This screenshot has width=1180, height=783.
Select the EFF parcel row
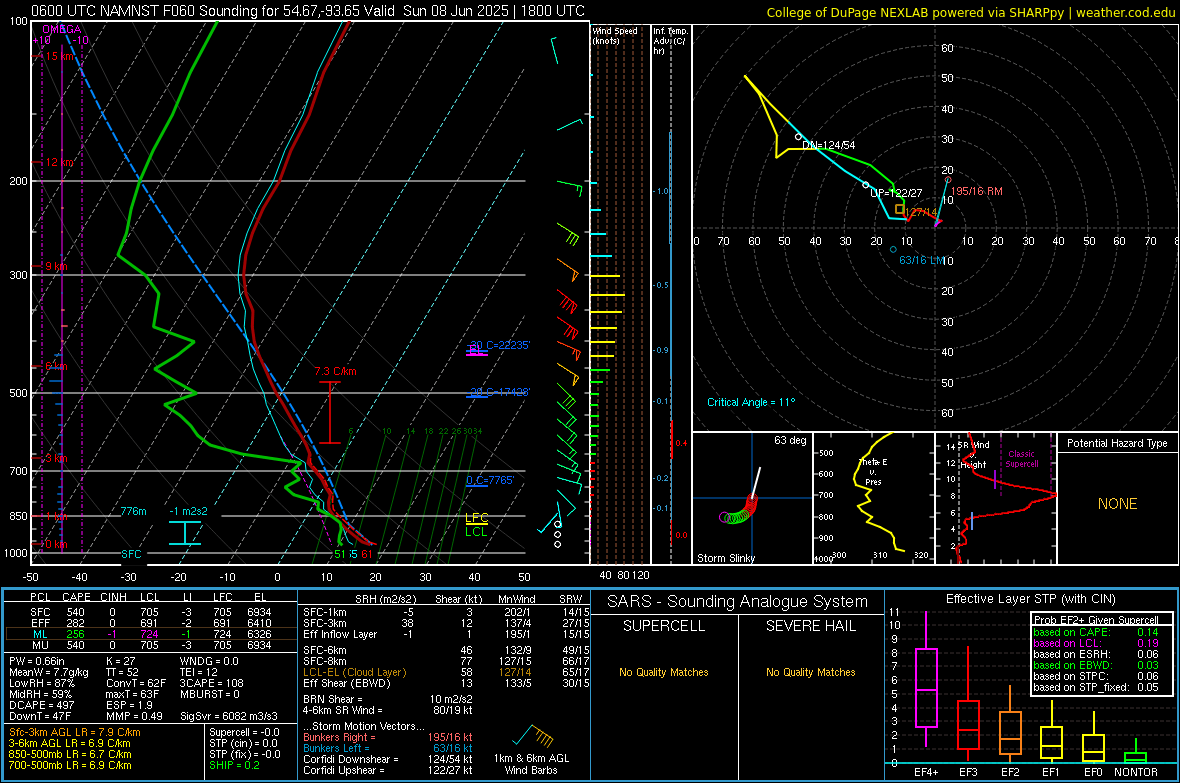[x=151, y=623]
